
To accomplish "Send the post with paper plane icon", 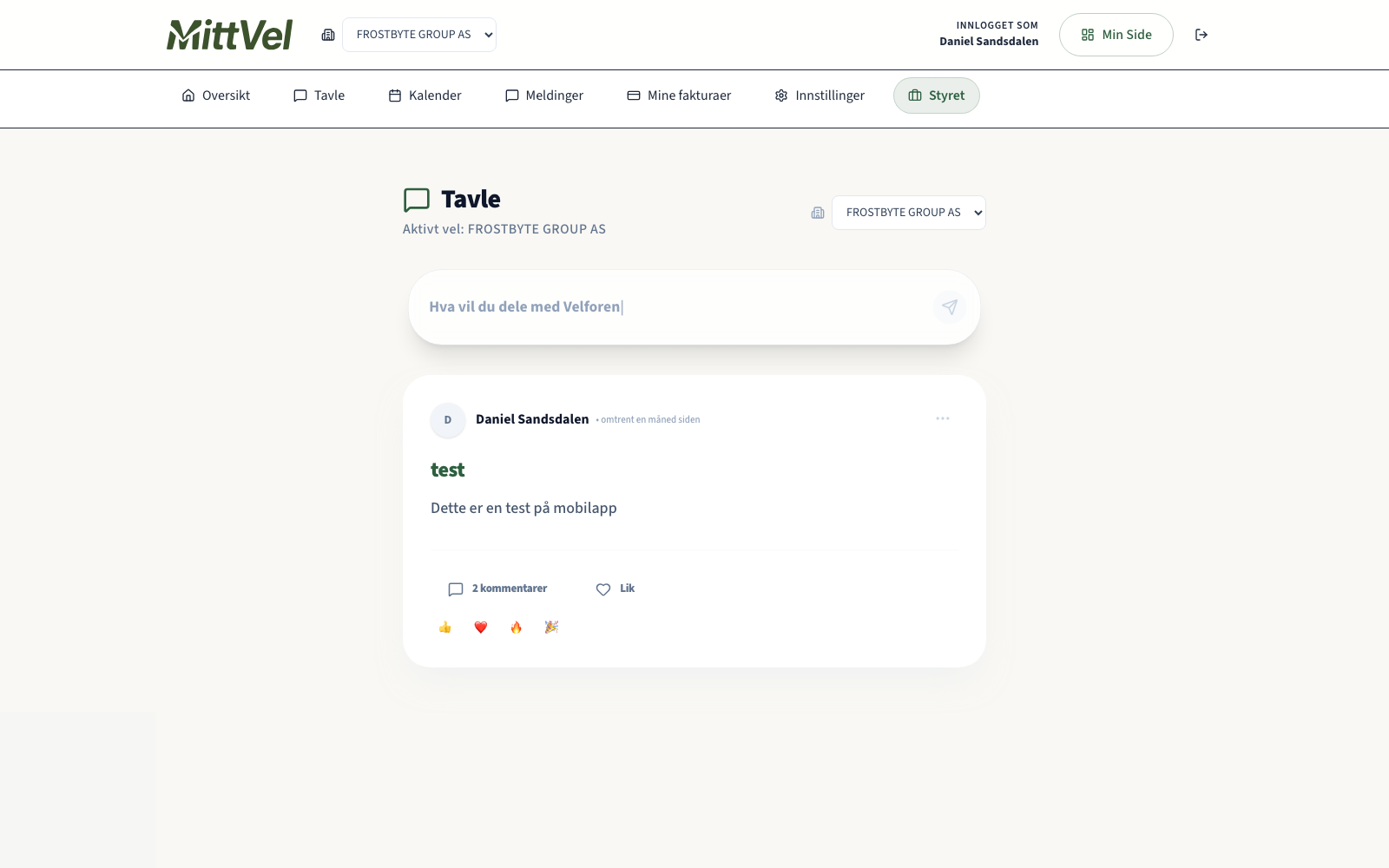I will 949,307.
